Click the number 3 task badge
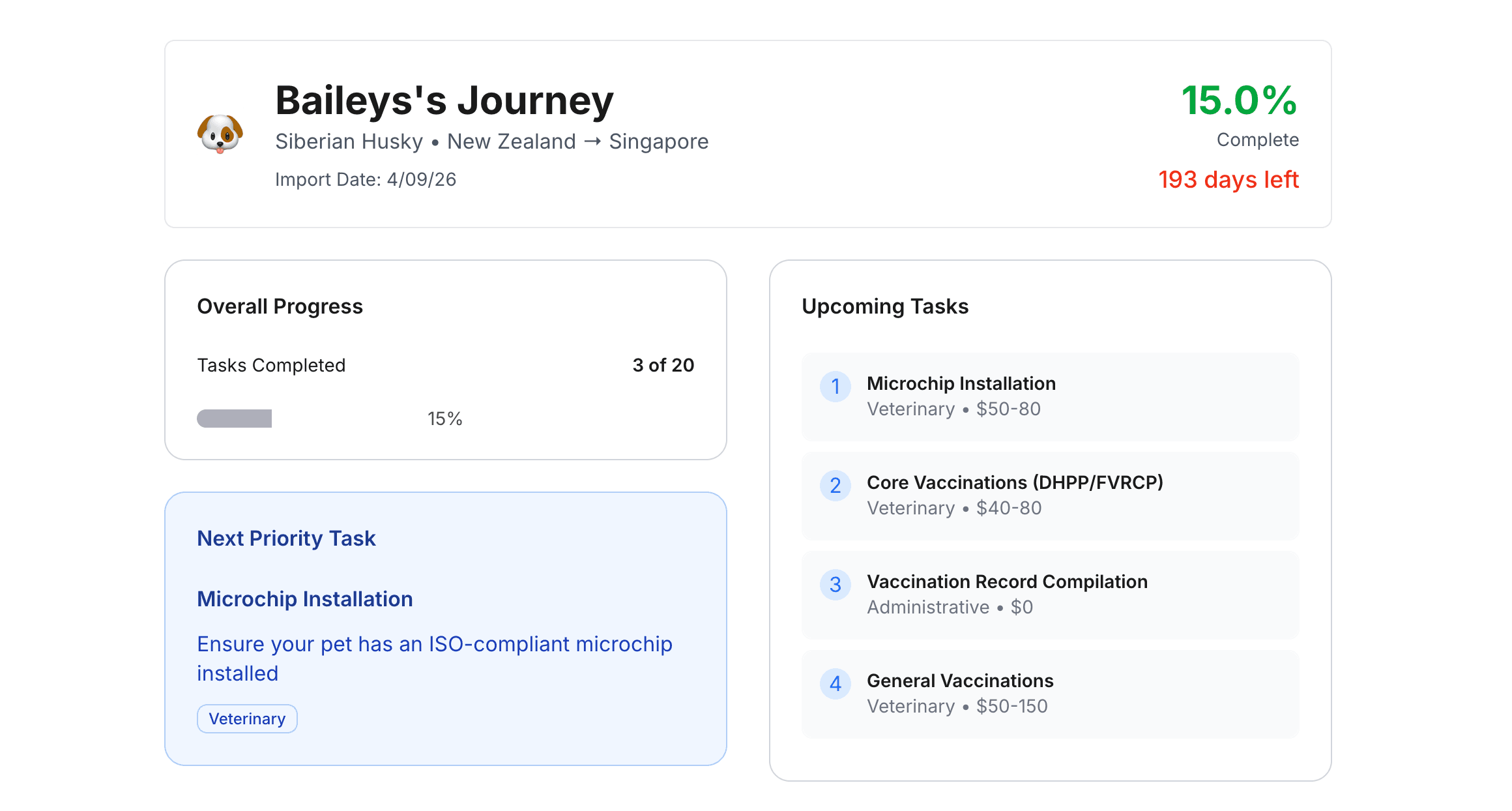Screen dimensions: 1512x811 (x=835, y=585)
